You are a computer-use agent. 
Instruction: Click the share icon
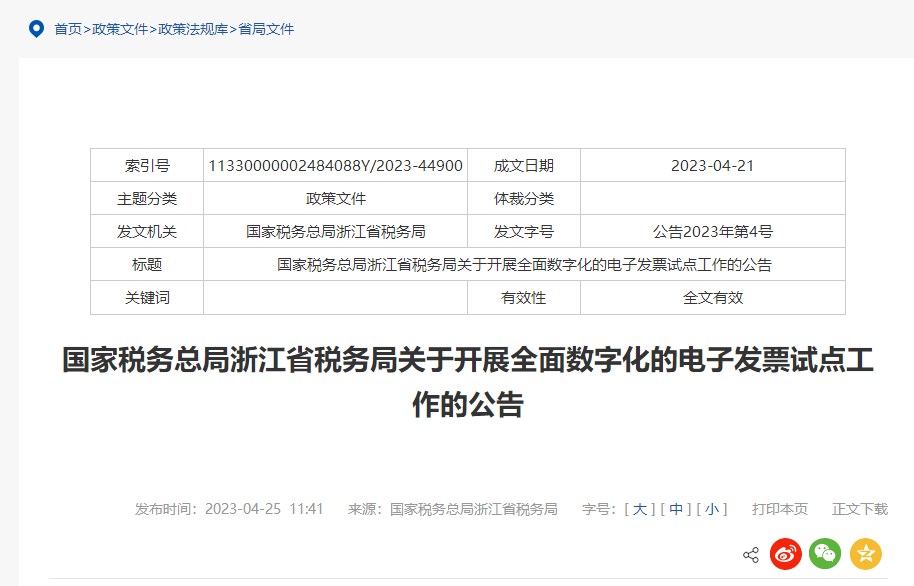751,554
